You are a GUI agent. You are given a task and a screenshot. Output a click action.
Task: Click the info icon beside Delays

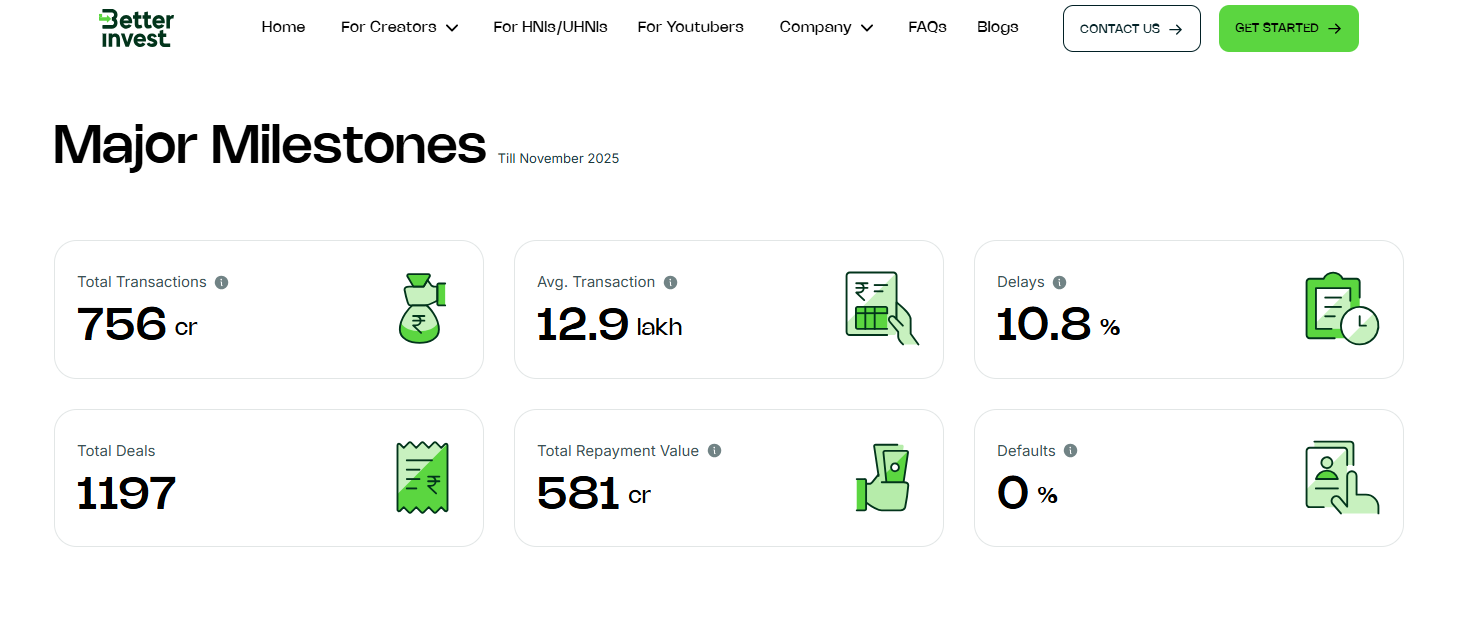[x=1060, y=282]
